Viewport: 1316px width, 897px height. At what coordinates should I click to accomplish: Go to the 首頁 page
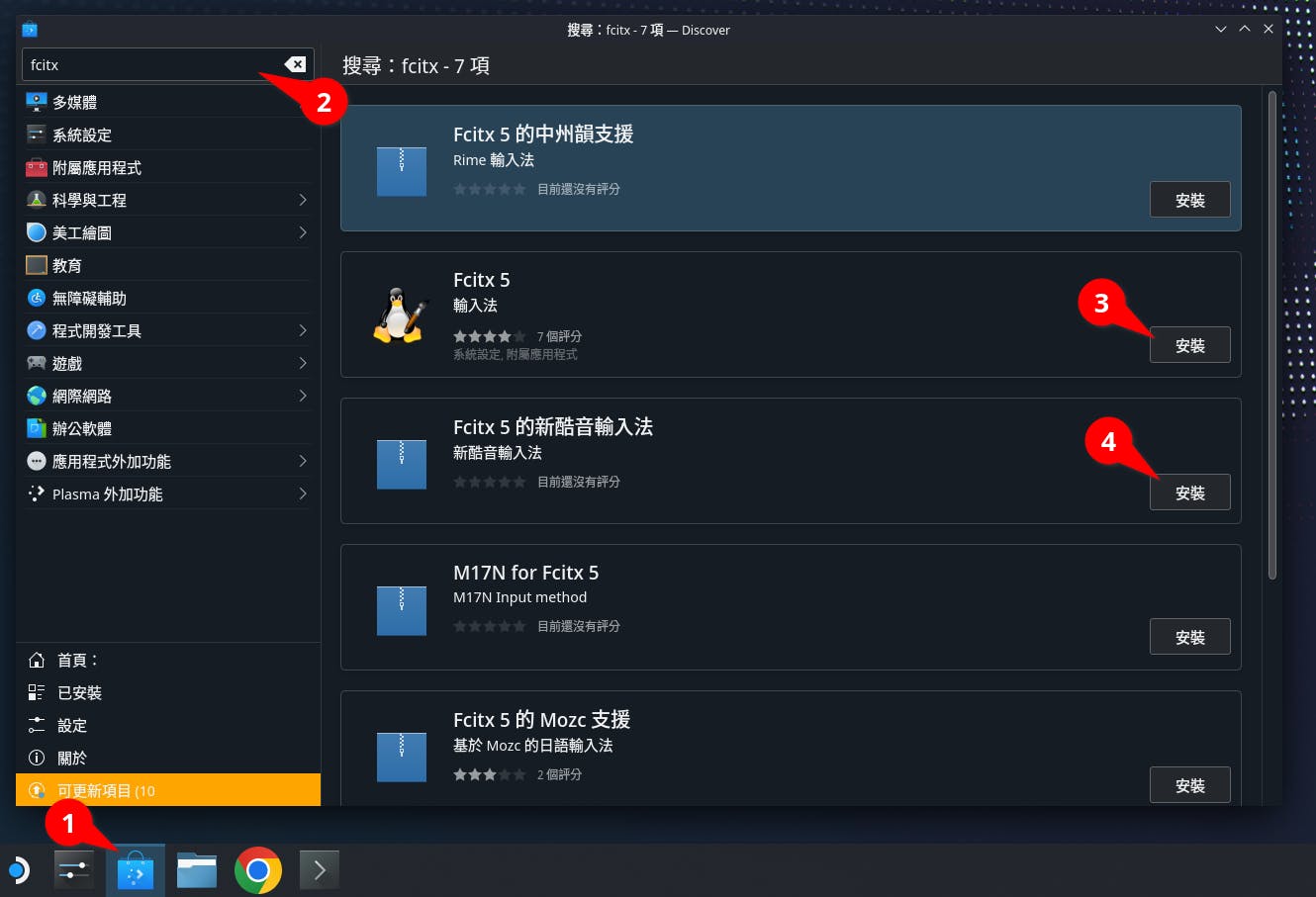click(168, 660)
